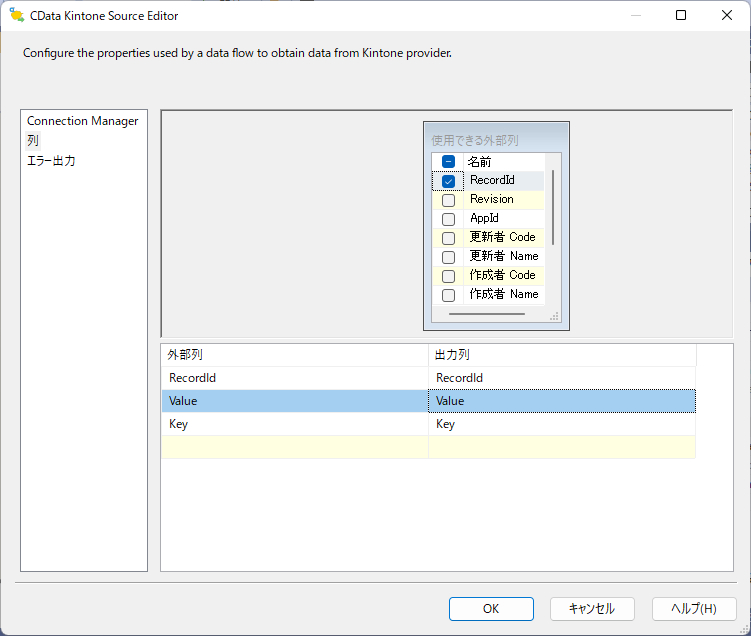Viewport: 751px width, 636px height.
Task: Click vertical scrollbar of available columns list
Action: coord(553,207)
